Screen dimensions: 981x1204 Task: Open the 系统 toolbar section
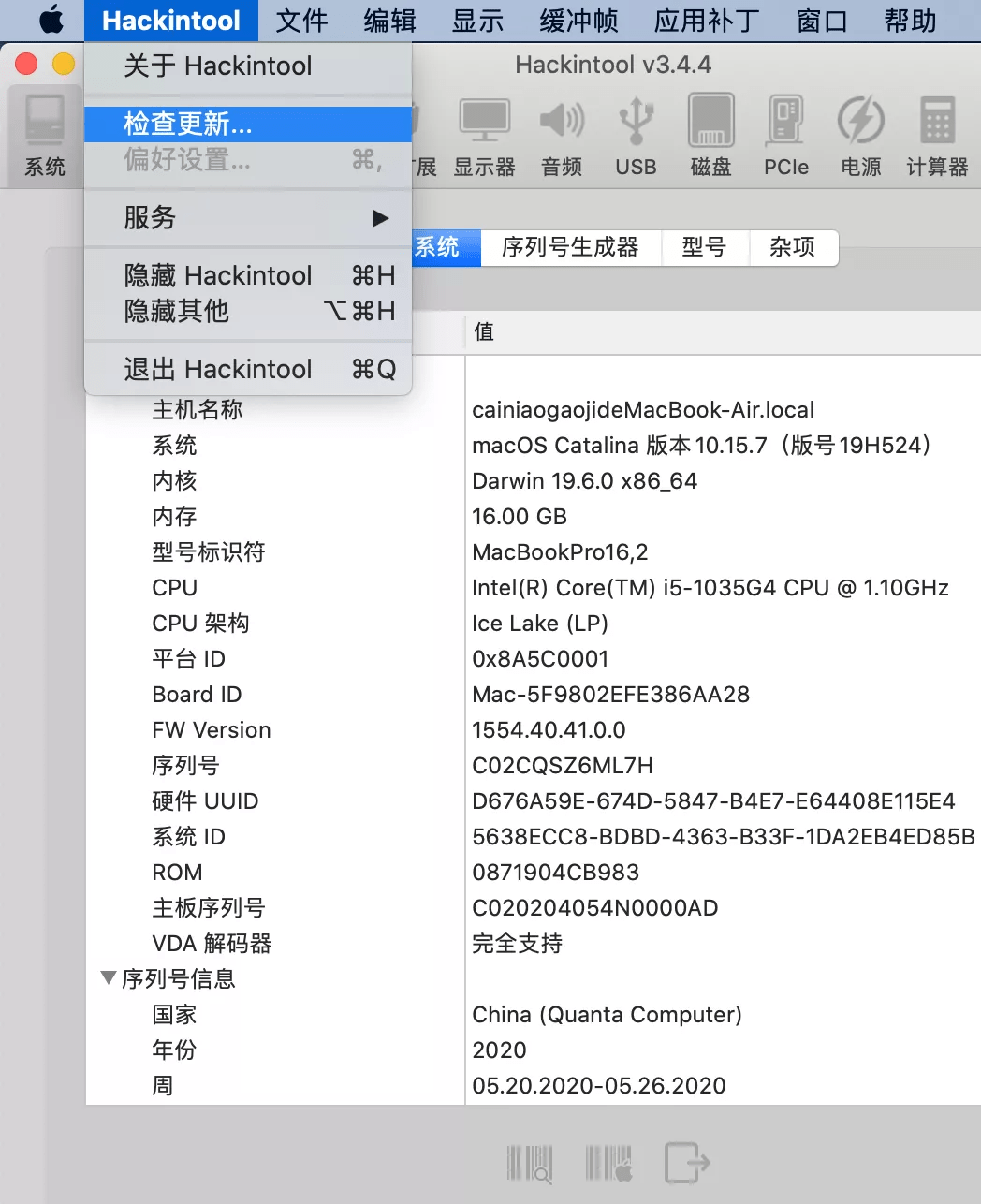coord(44,136)
